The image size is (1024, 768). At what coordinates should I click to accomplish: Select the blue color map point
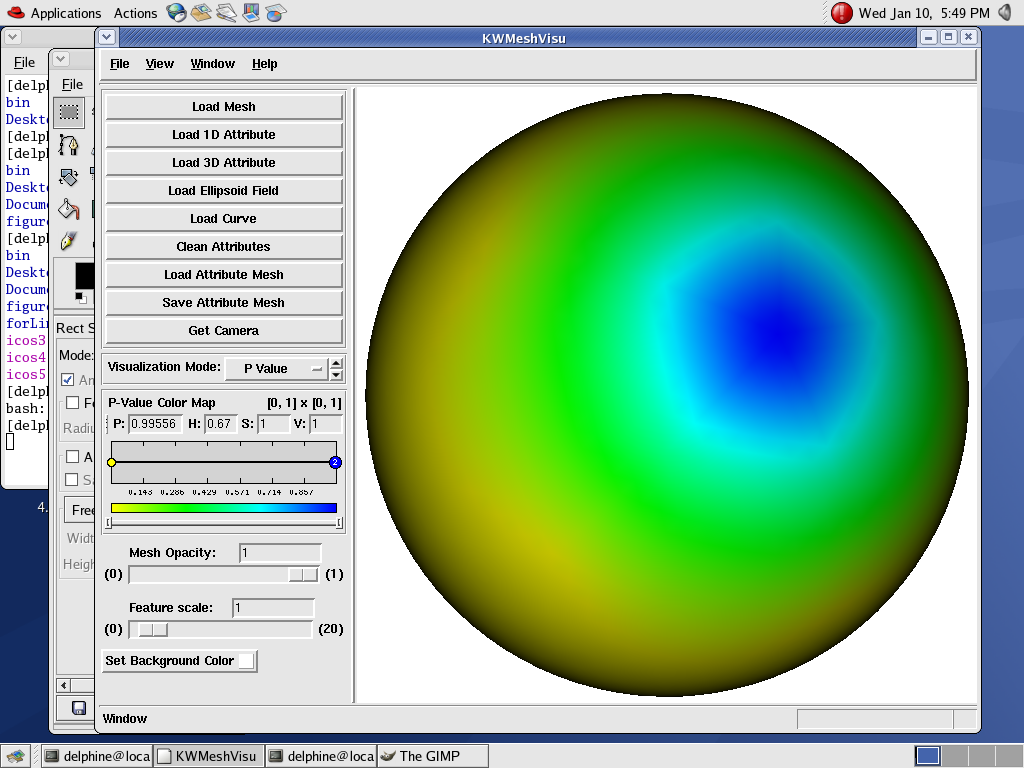[x=335, y=462]
